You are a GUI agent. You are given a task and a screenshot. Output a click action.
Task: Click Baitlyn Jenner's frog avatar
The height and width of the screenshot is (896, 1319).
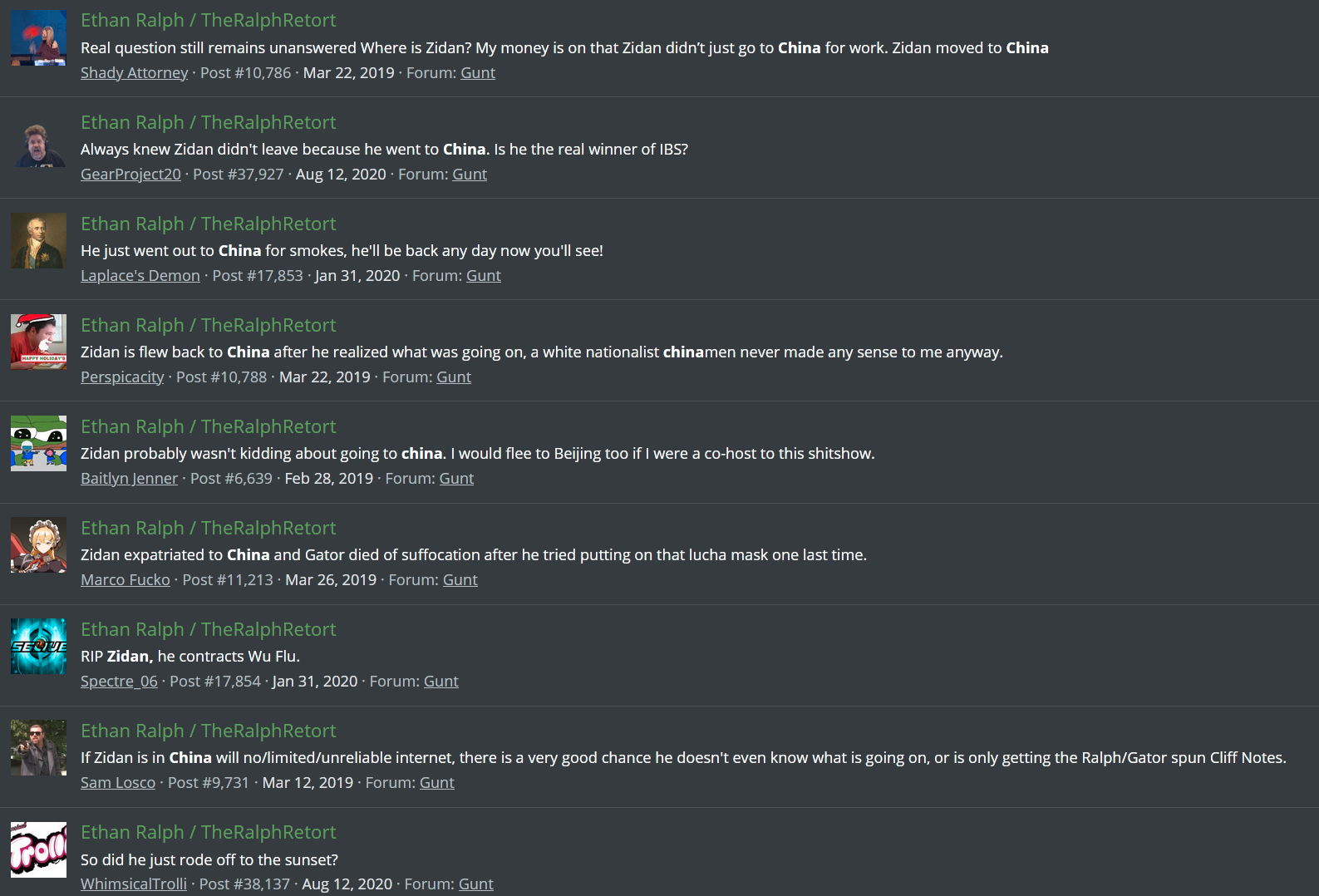[x=38, y=444]
